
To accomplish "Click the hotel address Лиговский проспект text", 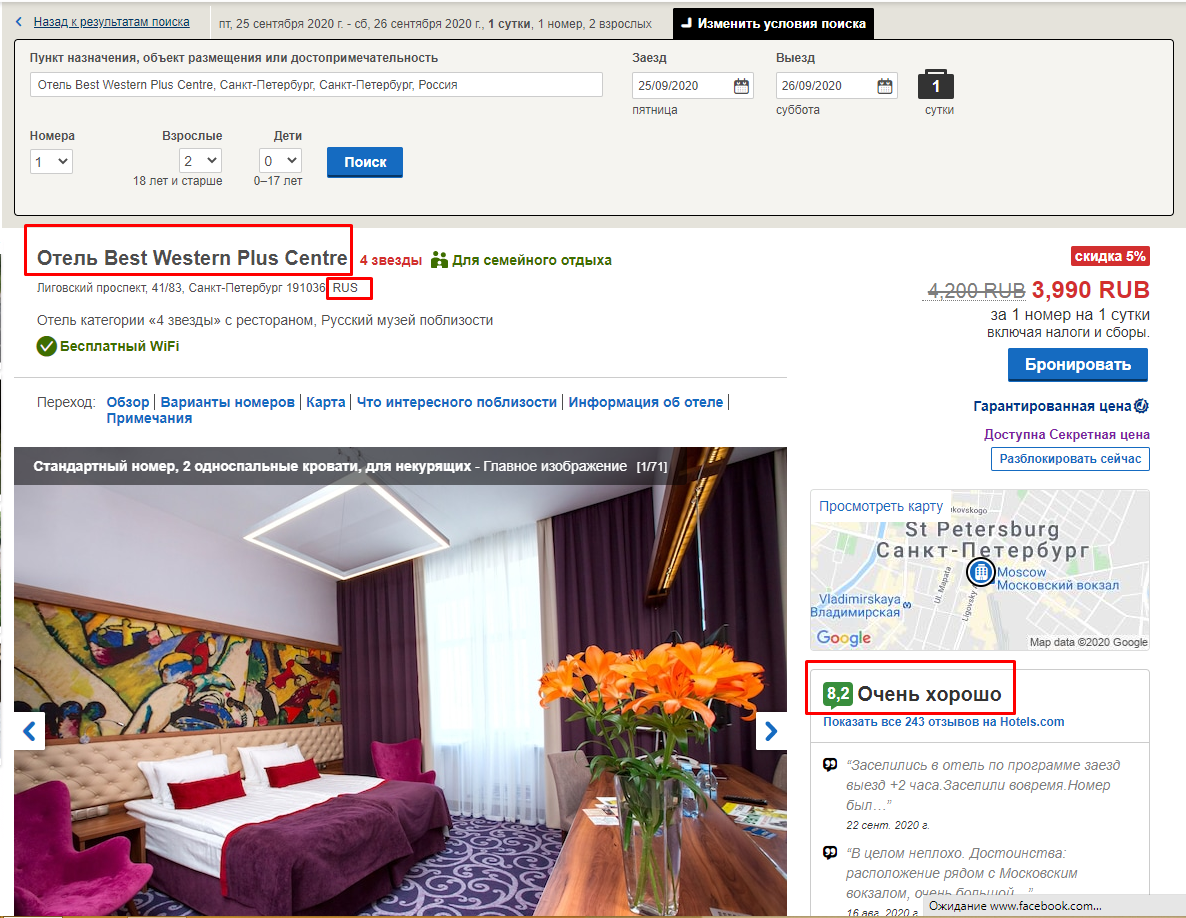I will click(x=181, y=288).
